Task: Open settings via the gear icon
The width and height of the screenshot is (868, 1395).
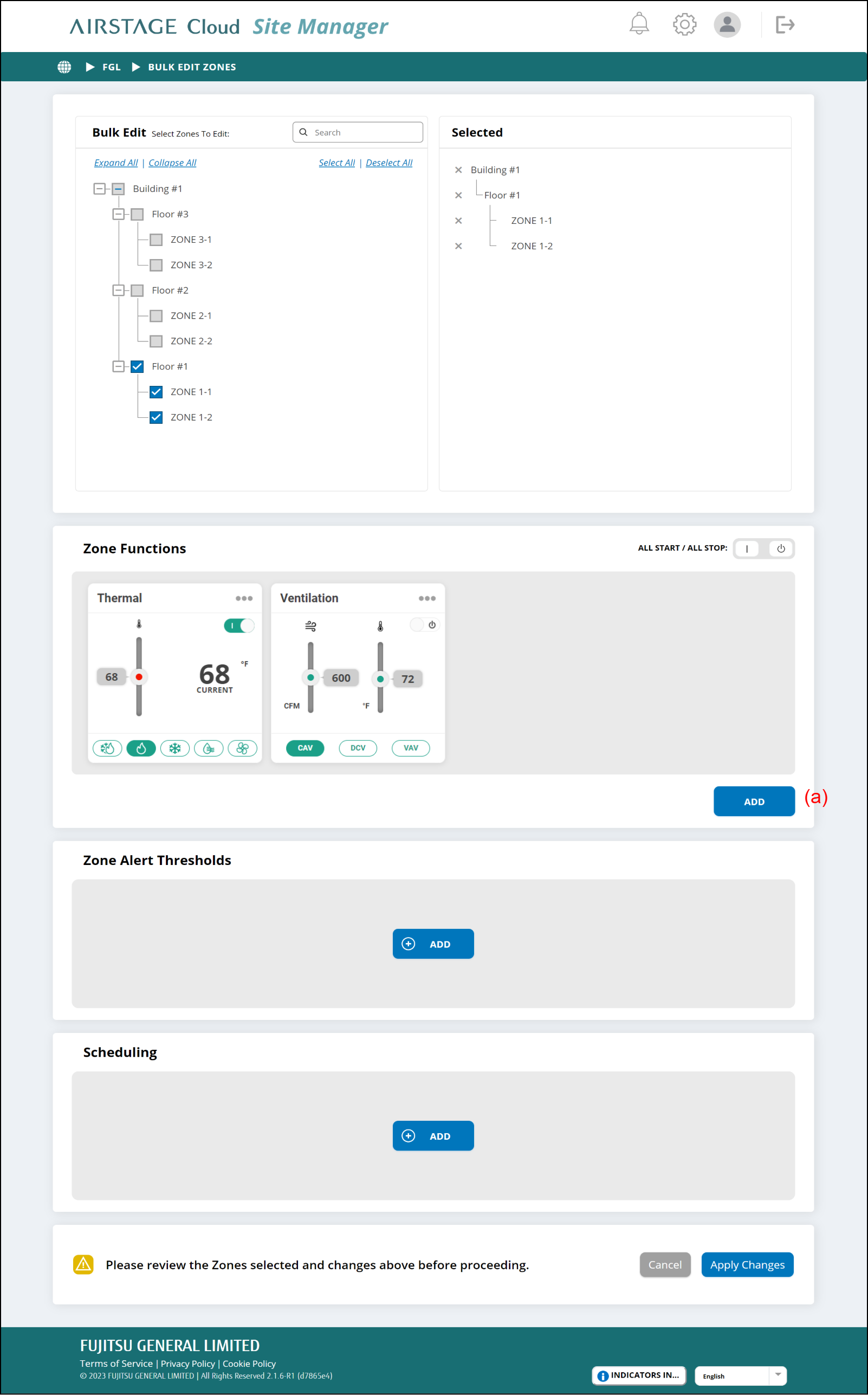Action: click(x=684, y=24)
